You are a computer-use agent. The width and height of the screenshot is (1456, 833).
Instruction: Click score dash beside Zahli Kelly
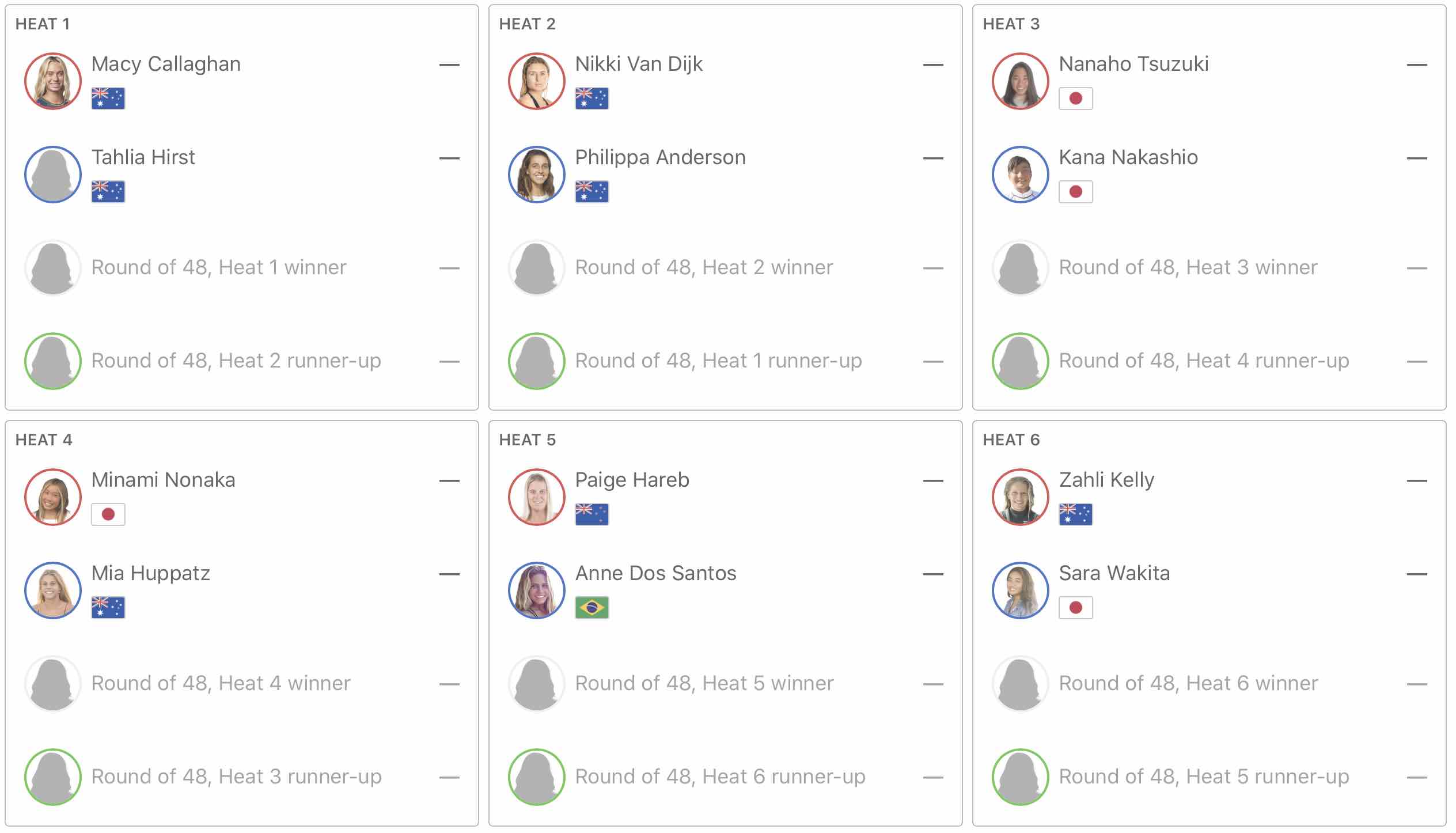[x=1416, y=480]
